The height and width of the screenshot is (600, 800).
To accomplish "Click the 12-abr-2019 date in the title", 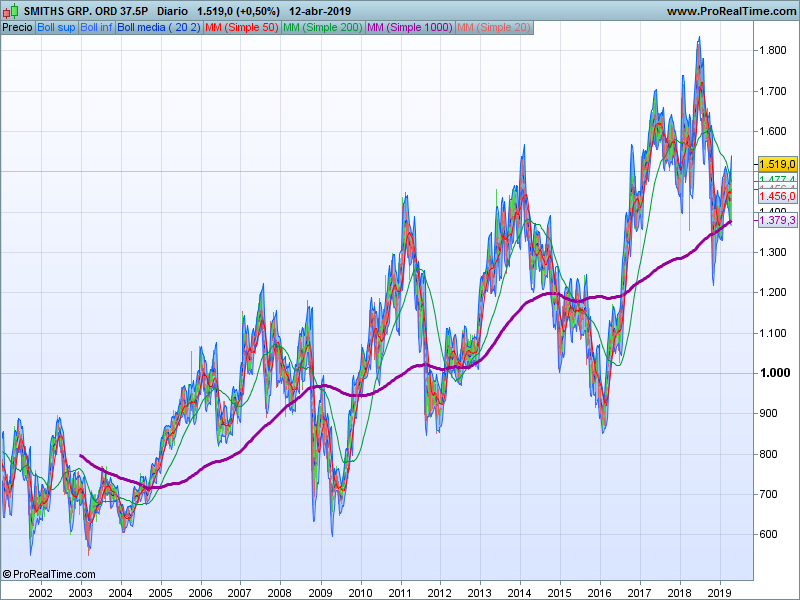I will [320, 11].
